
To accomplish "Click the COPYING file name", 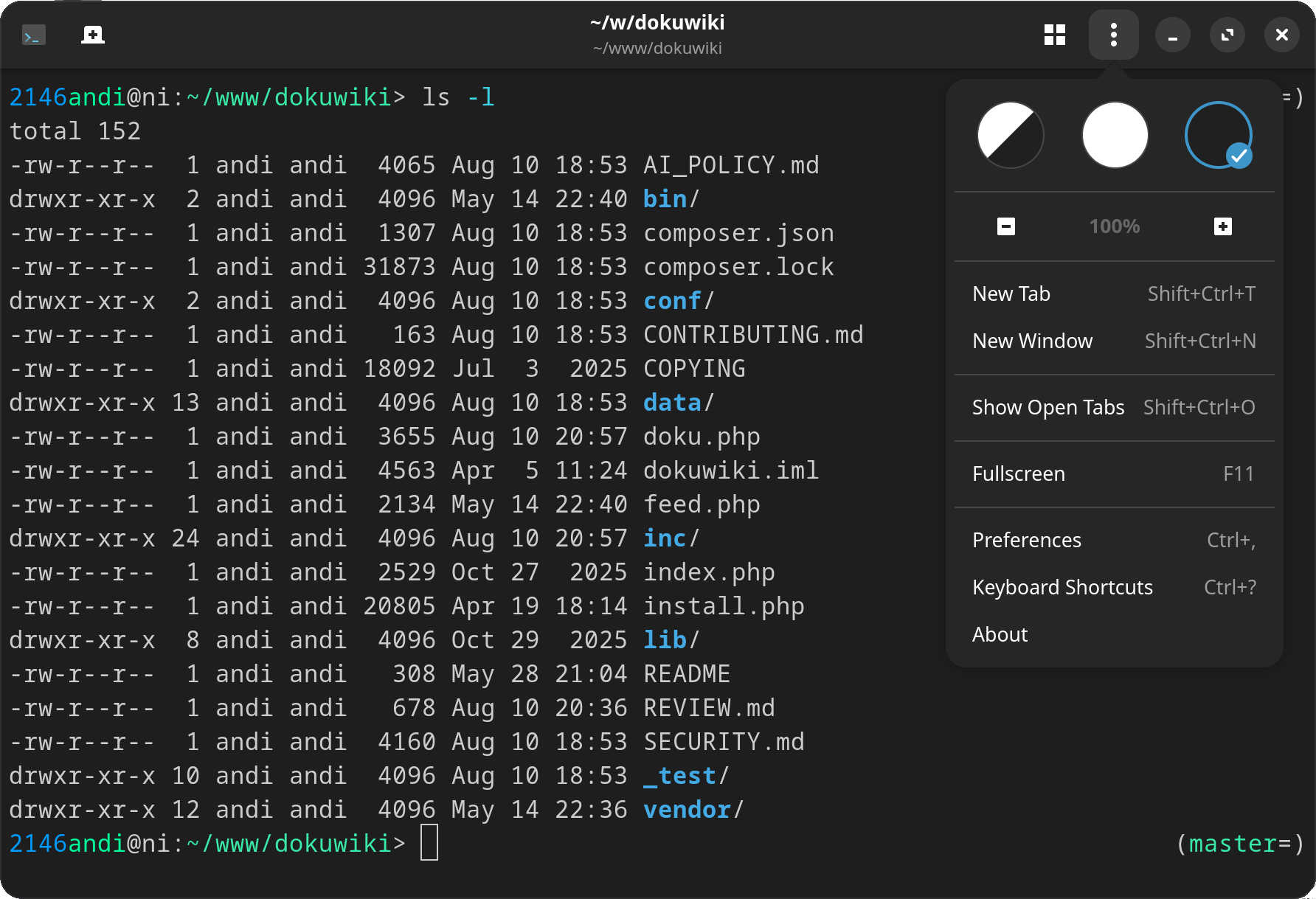I will [694, 369].
